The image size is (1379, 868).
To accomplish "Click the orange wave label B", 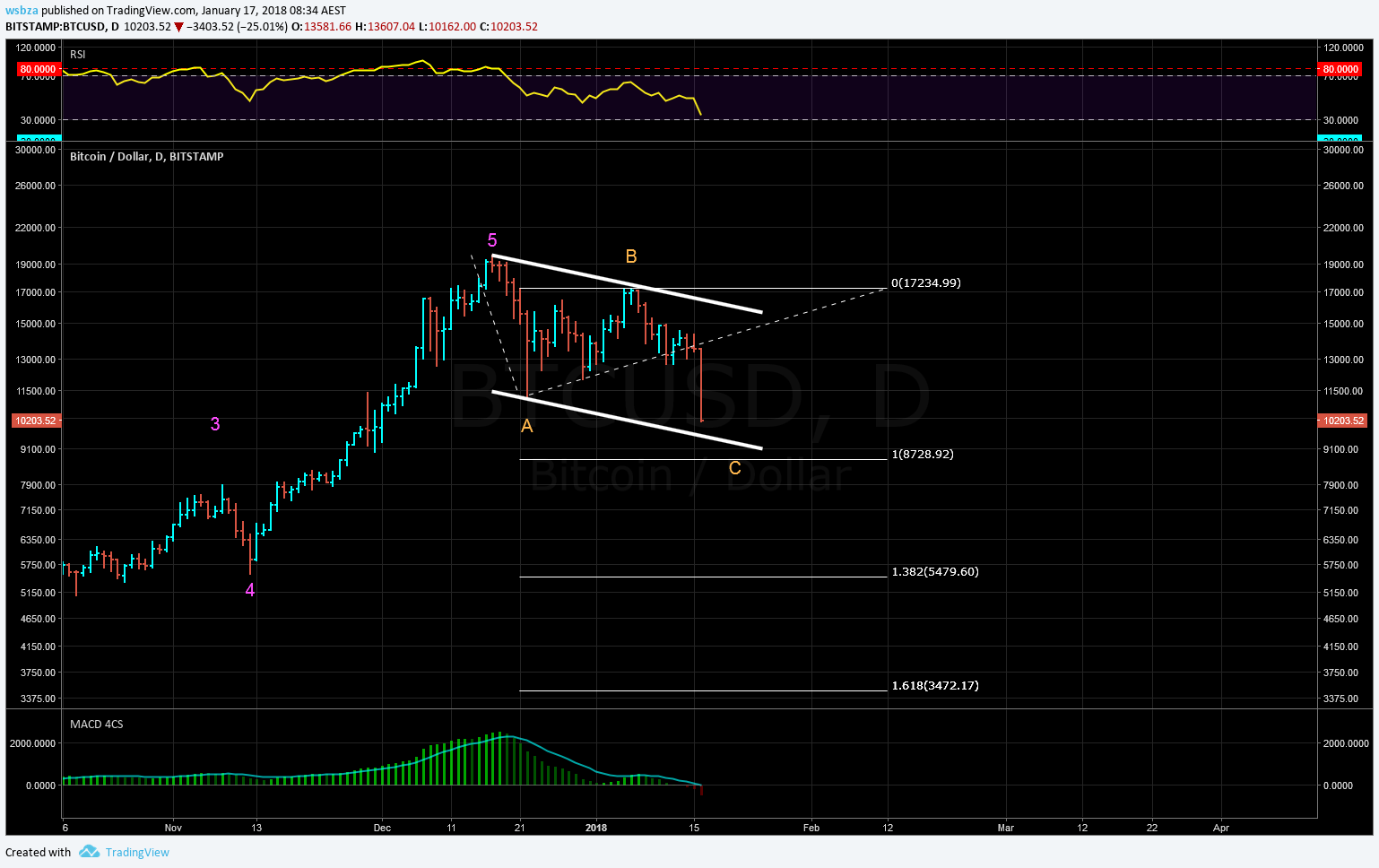I will 631,256.
